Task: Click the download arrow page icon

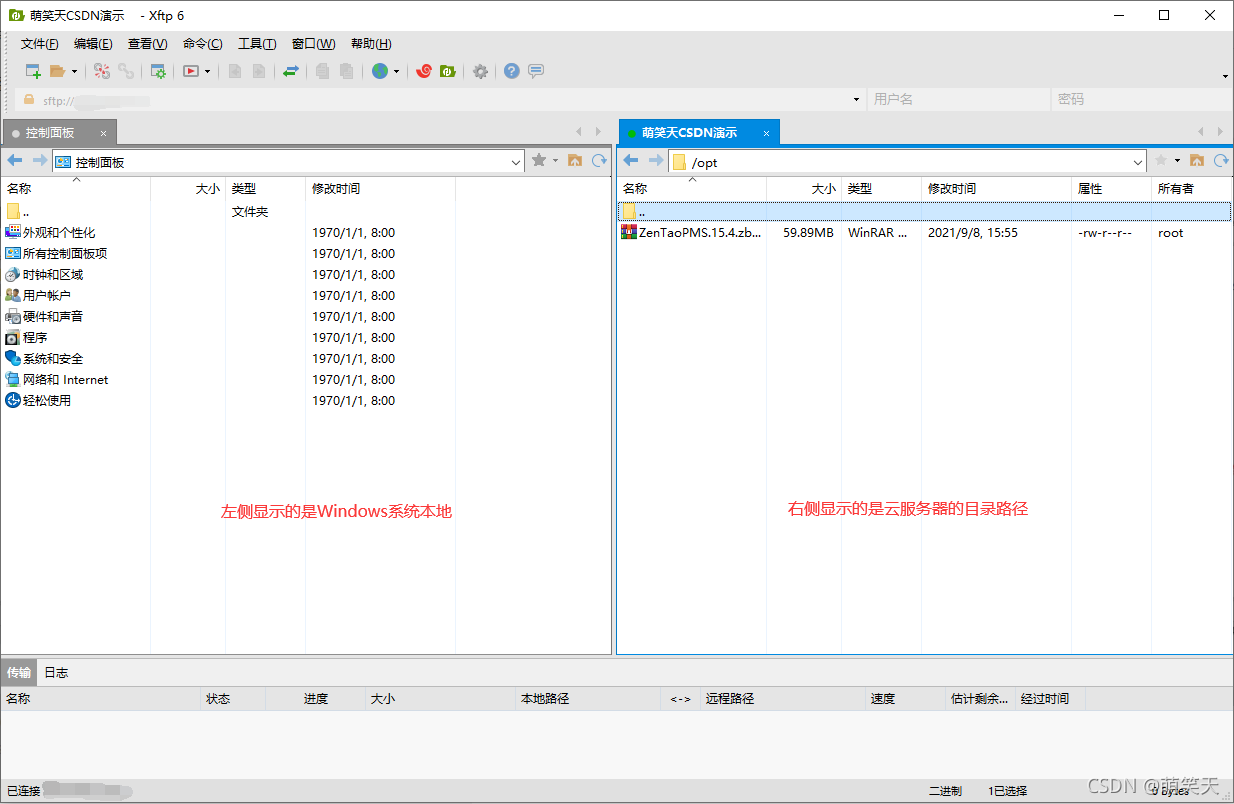Action: [x=235, y=71]
